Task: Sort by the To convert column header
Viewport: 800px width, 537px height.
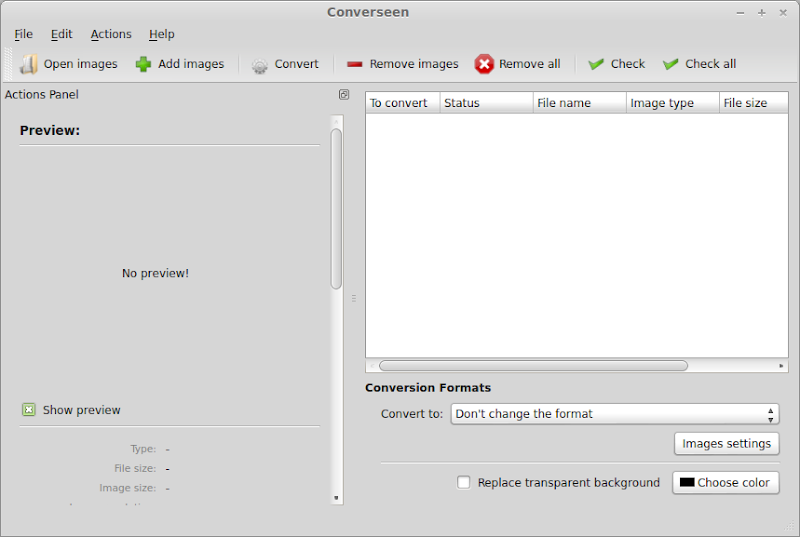Action: [403, 103]
